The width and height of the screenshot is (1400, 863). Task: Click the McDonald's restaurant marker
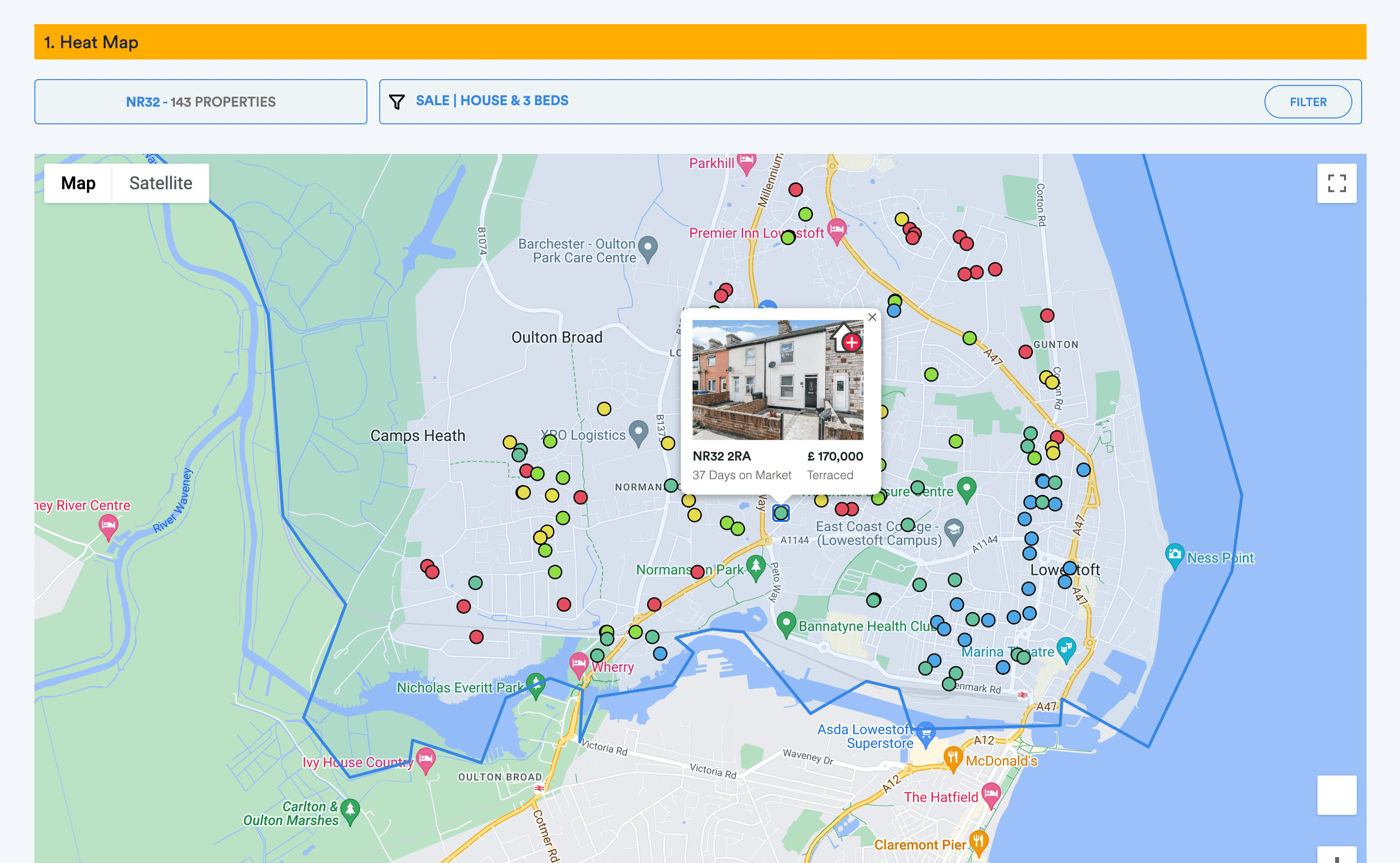[952, 757]
